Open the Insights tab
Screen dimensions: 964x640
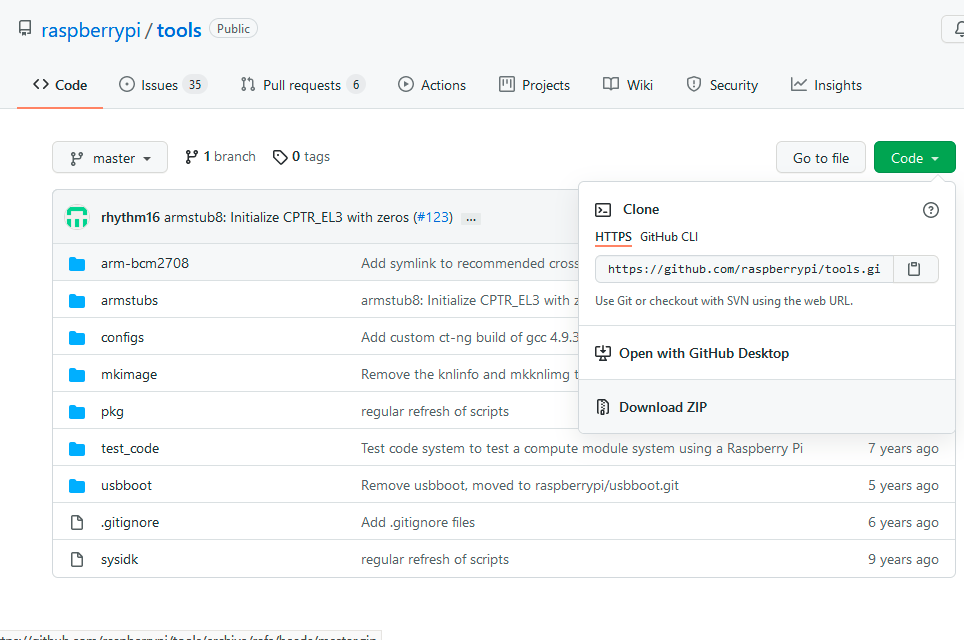tap(826, 85)
